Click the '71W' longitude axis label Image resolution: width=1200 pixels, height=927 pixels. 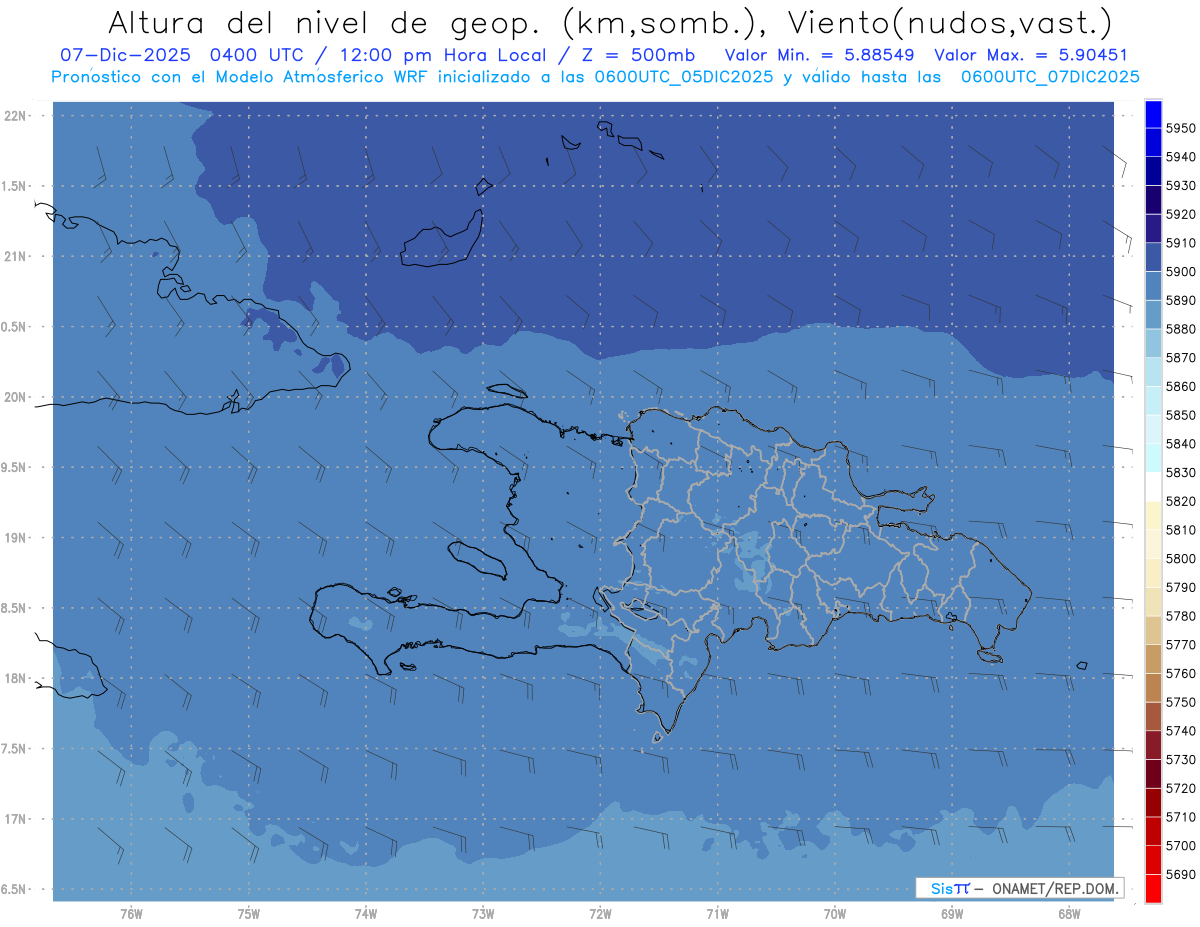pyautogui.click(x=717, y=914)
